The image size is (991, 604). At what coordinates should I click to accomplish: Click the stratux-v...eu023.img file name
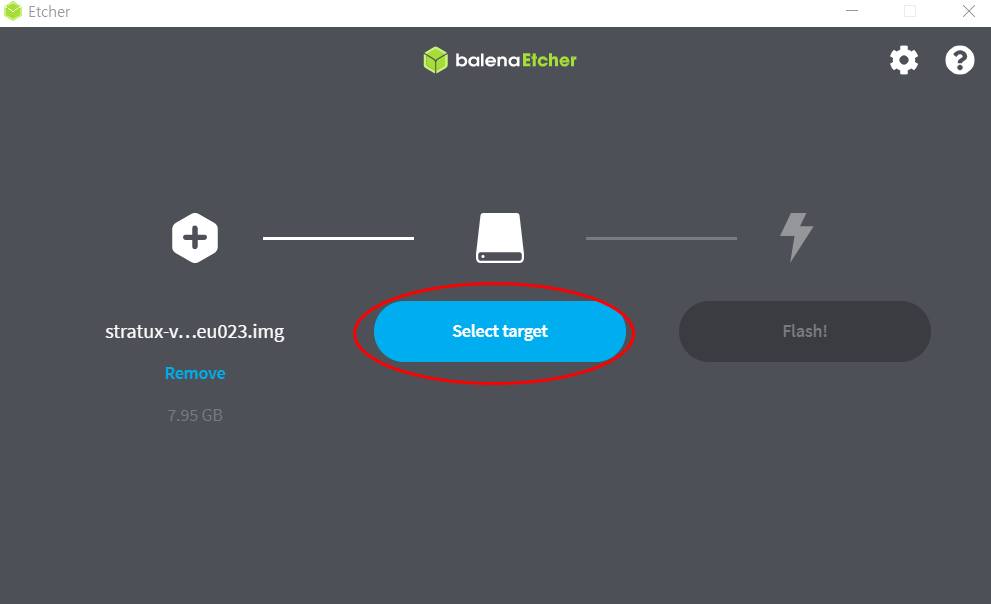(x=195, y=331)
